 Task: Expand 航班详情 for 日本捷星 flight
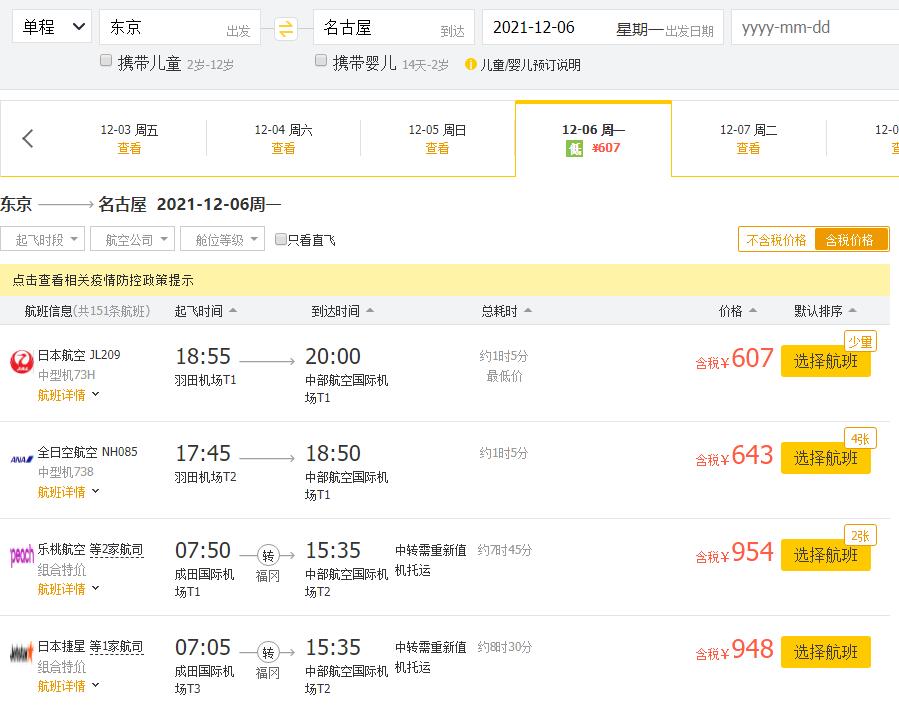click(68, 686)
